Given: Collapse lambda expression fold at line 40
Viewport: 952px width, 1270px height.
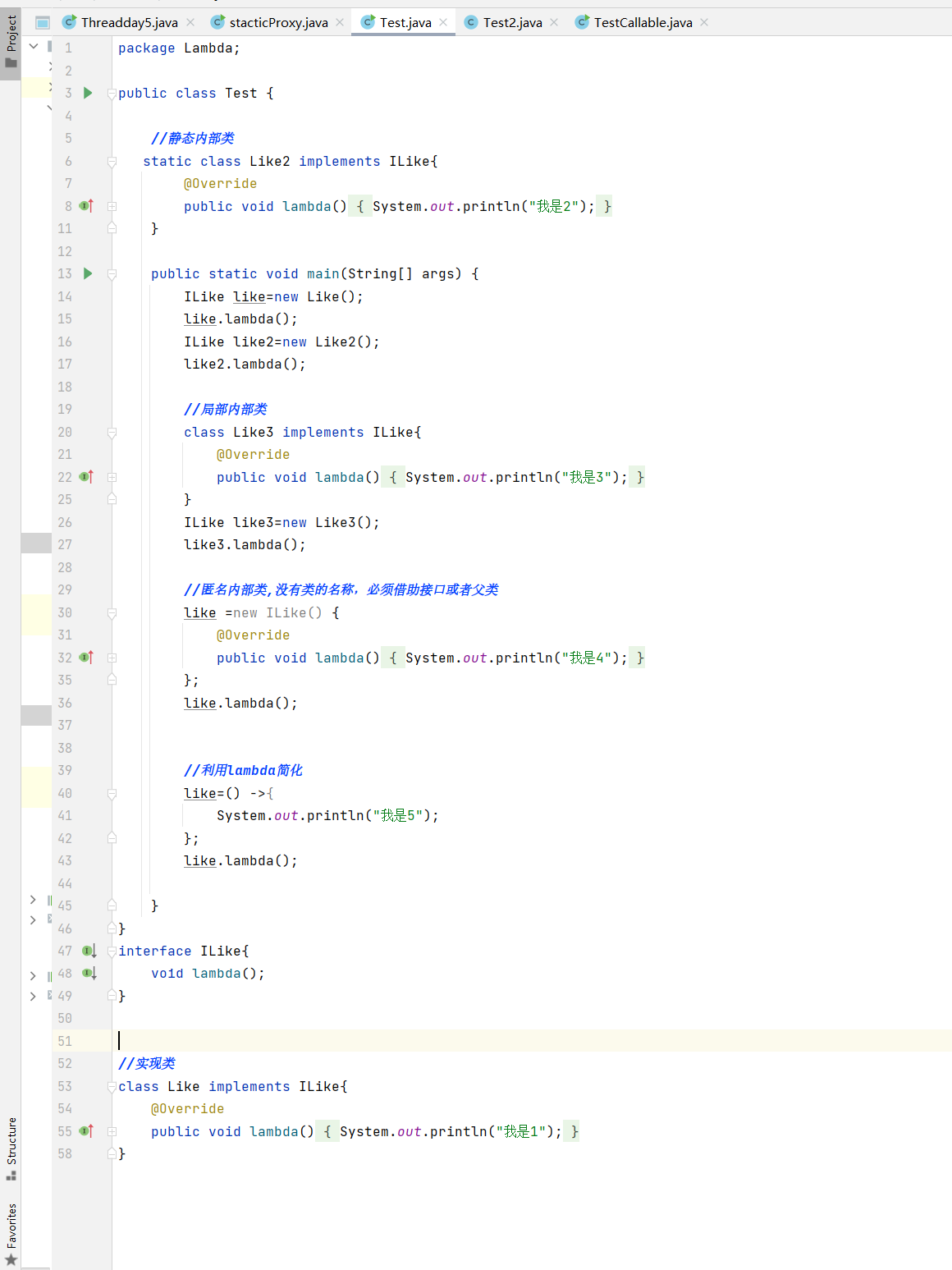Looking at the screenshot, I should coord(112,794).
